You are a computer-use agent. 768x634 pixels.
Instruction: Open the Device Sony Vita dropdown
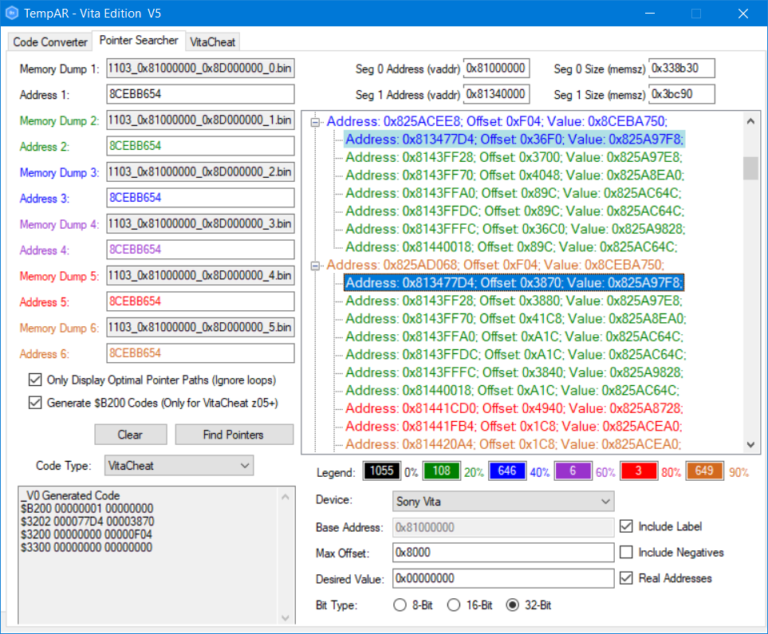point(503,501)
